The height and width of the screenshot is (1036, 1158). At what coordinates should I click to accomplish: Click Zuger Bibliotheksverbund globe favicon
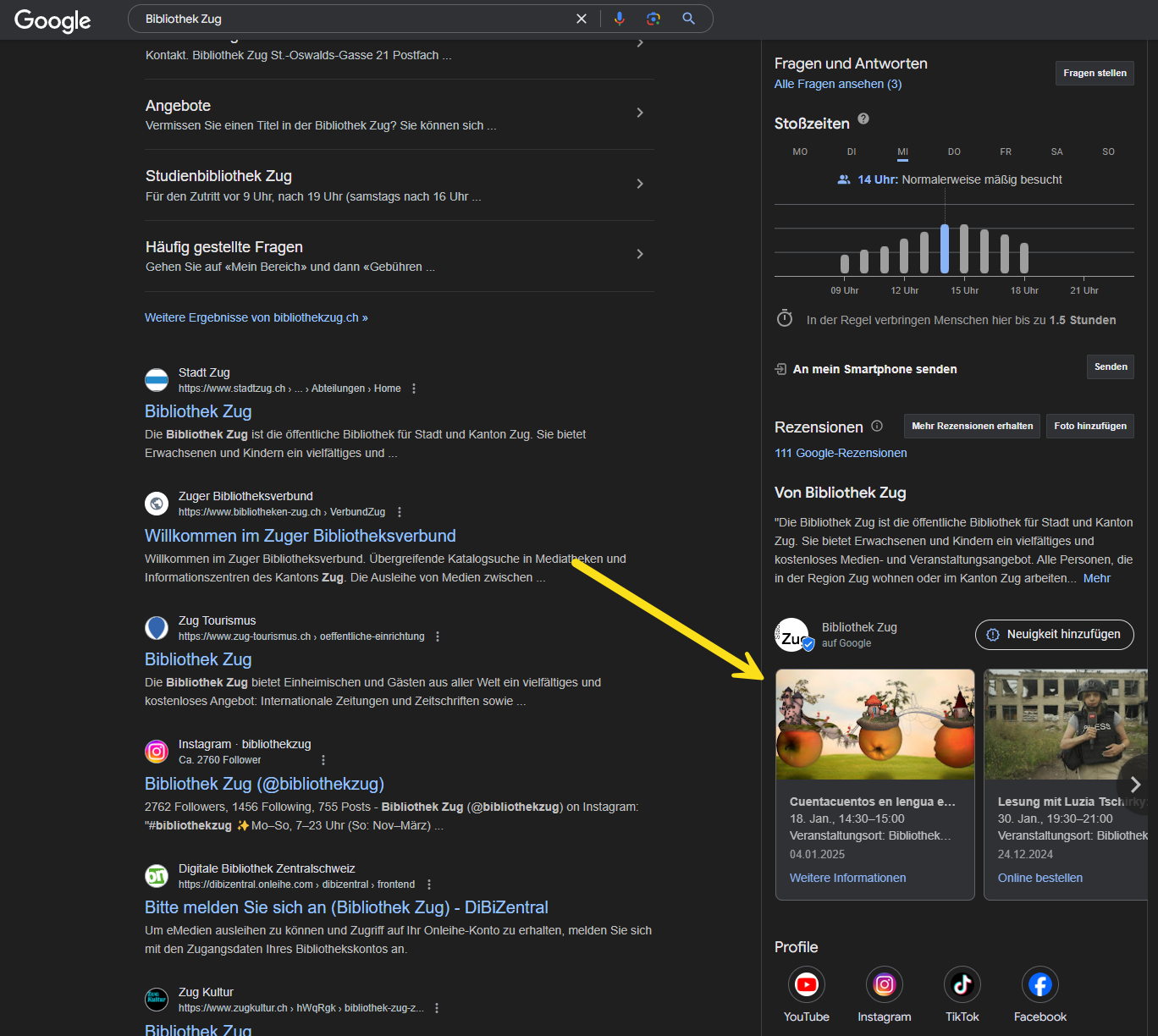(x=157, y=504)
